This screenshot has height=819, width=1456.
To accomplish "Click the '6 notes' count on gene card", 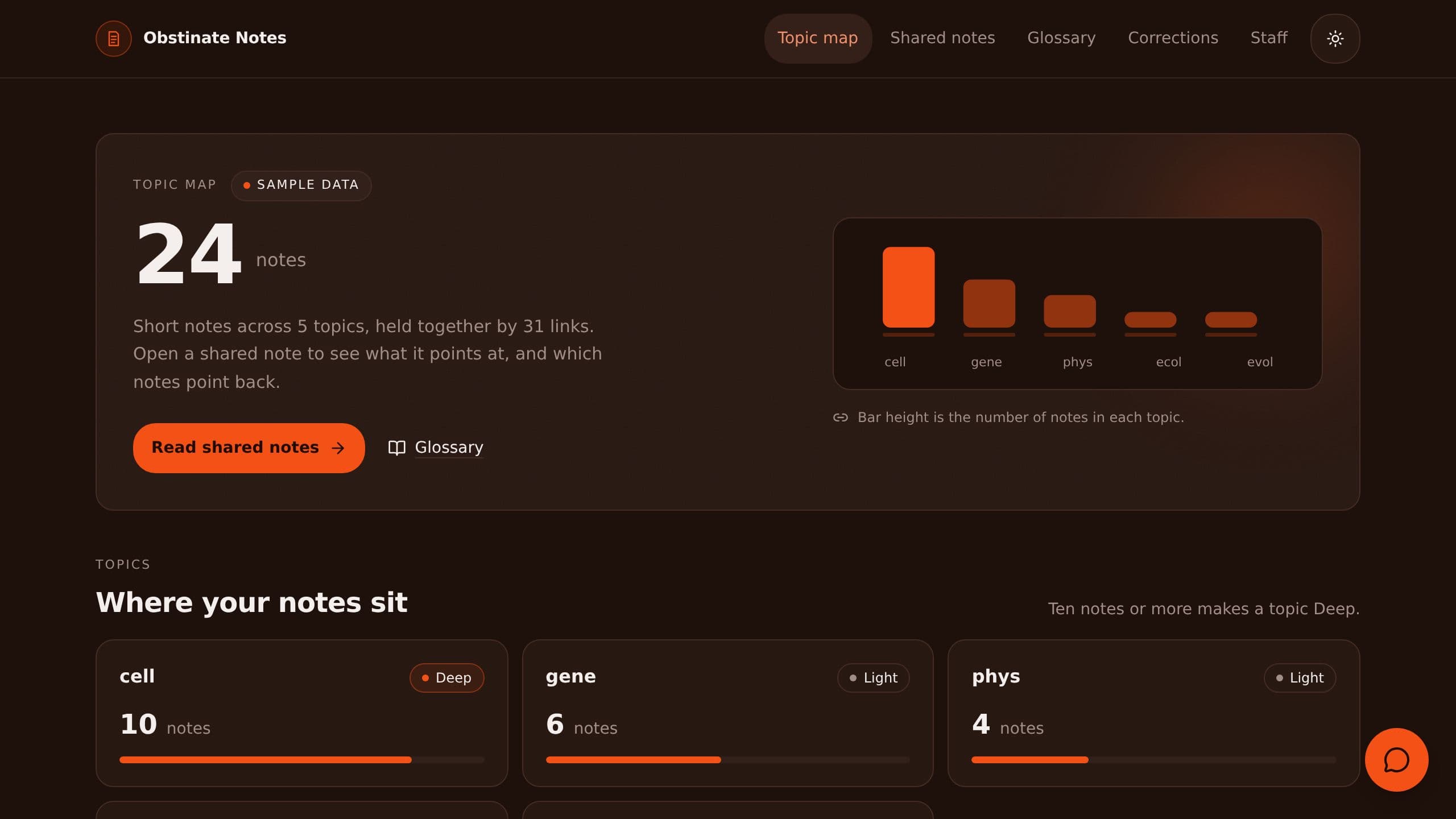I will pos(581,725).
